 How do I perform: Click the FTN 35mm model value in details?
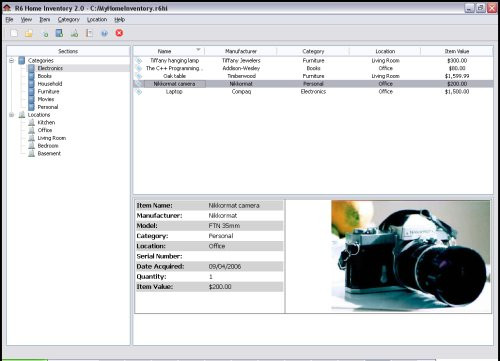(x=224, y=226)
